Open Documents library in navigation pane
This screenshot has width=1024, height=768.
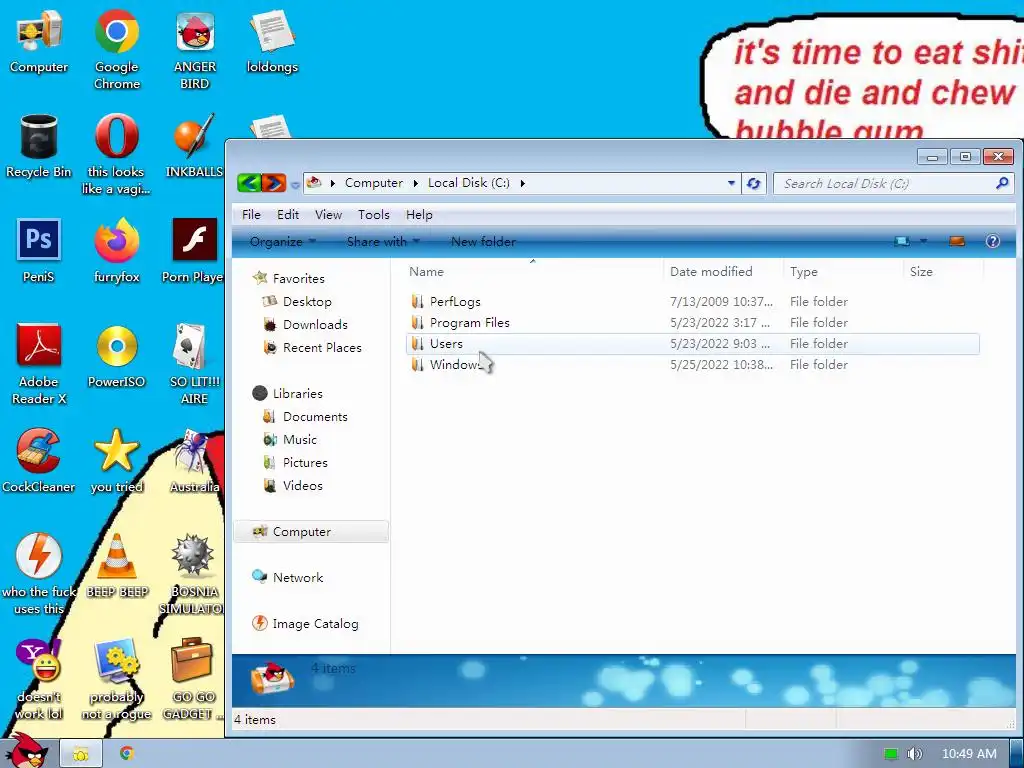(315, 417)
